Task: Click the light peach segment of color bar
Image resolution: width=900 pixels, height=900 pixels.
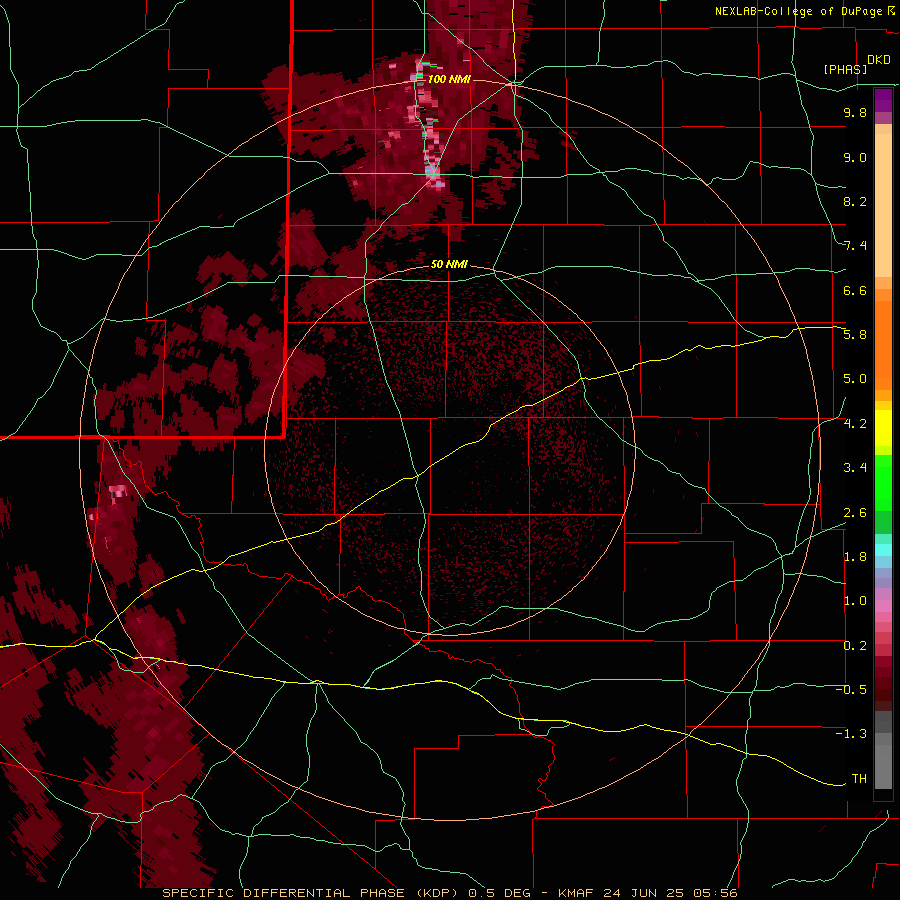Action: [x=883, y=205]
